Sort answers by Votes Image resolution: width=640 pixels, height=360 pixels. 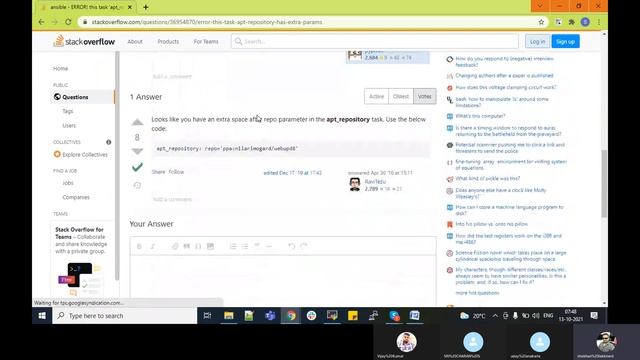(x=424, y=96)
